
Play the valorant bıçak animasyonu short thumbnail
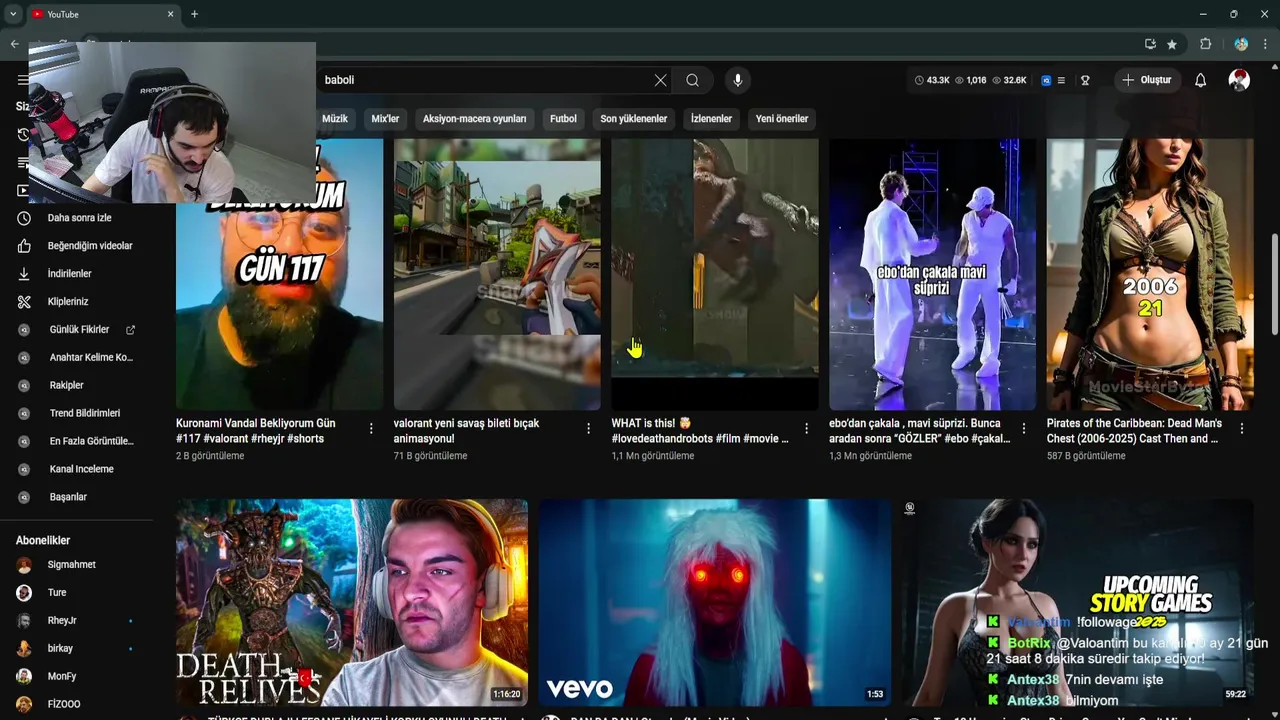[x=497, y=274]
